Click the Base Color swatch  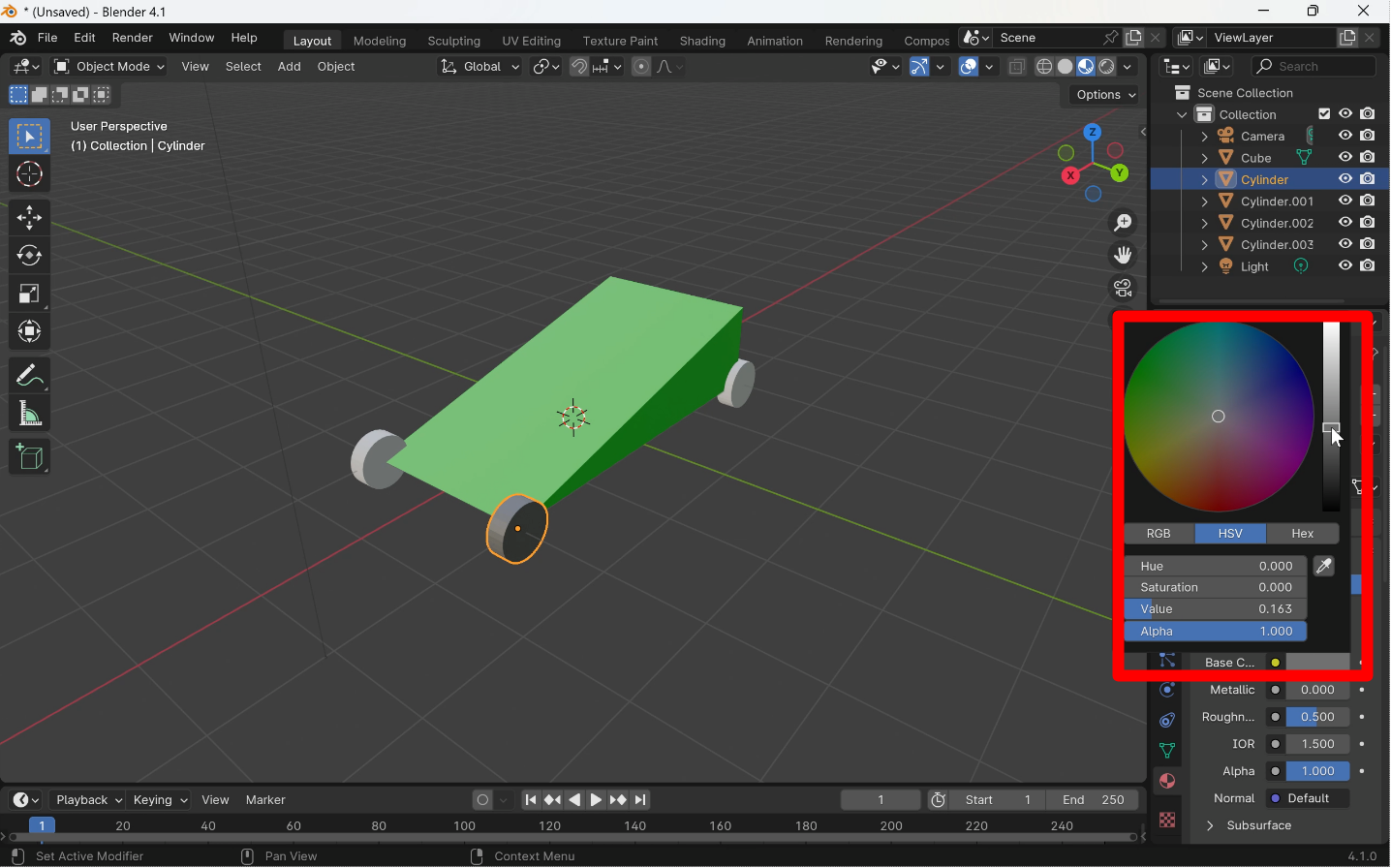1317,663
